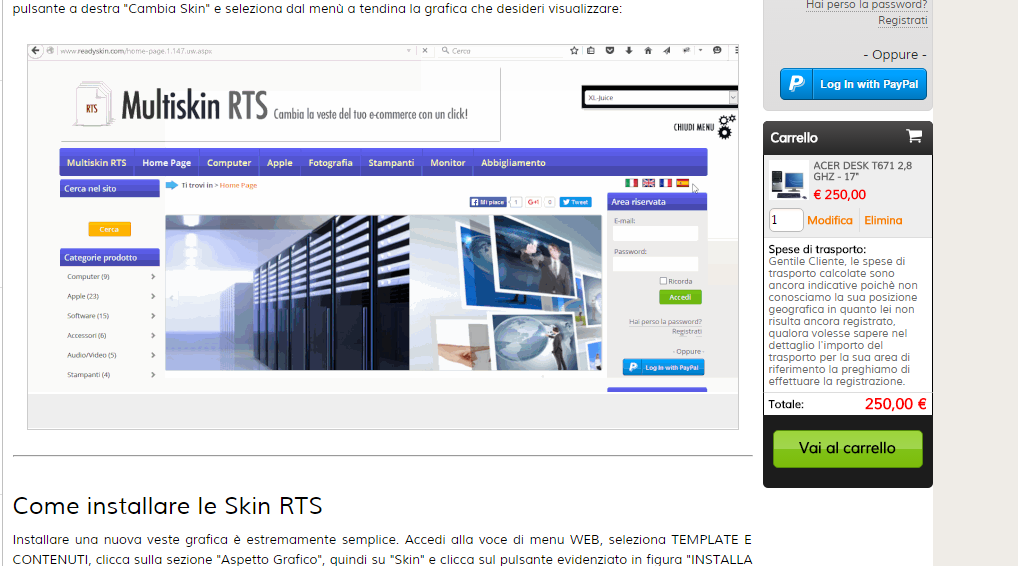This screenshot has width=1018, height=566.
Task: Click the orange Cerca button in the screenshot
Action: [x=109, y=229]
